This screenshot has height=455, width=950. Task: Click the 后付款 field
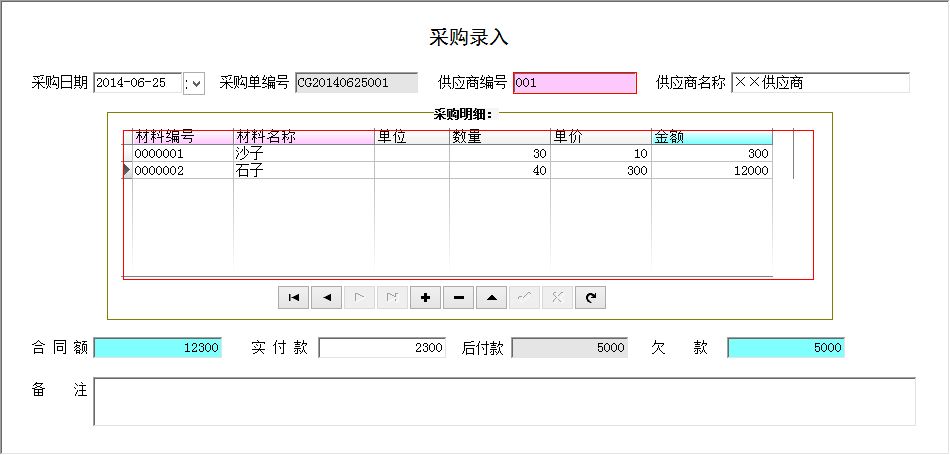570,348
